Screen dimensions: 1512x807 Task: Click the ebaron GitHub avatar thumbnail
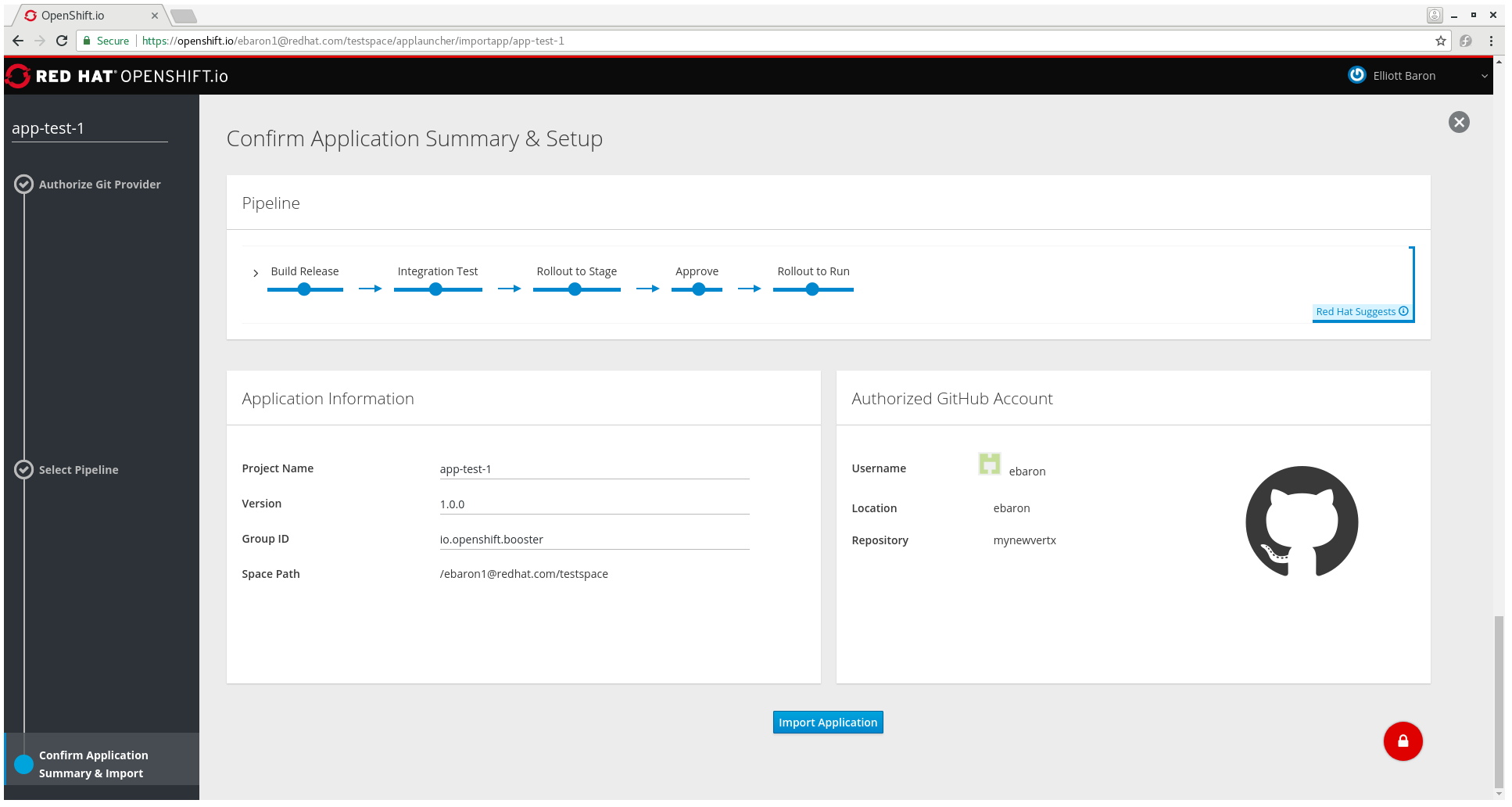click(990, 464)
